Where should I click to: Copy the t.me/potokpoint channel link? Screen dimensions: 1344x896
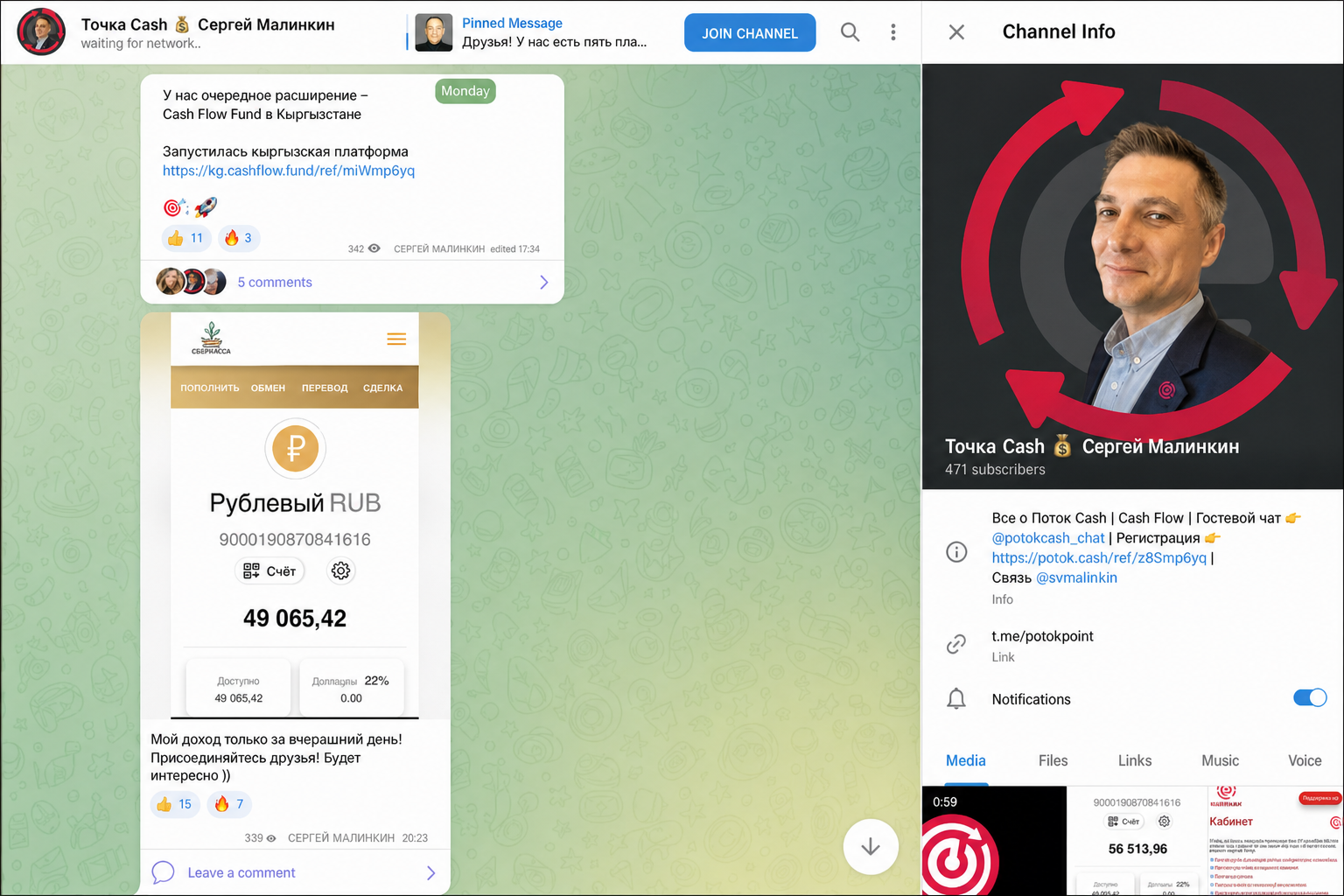tap(1042, 636)
